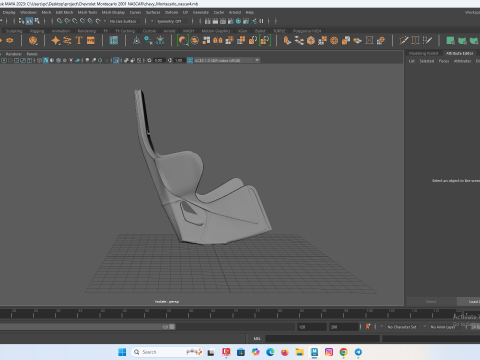Screen dimensions: 480x360
Task: Click the sweep mesh star shelf icon
Action: pyautogui.click(x=55, y=41)
